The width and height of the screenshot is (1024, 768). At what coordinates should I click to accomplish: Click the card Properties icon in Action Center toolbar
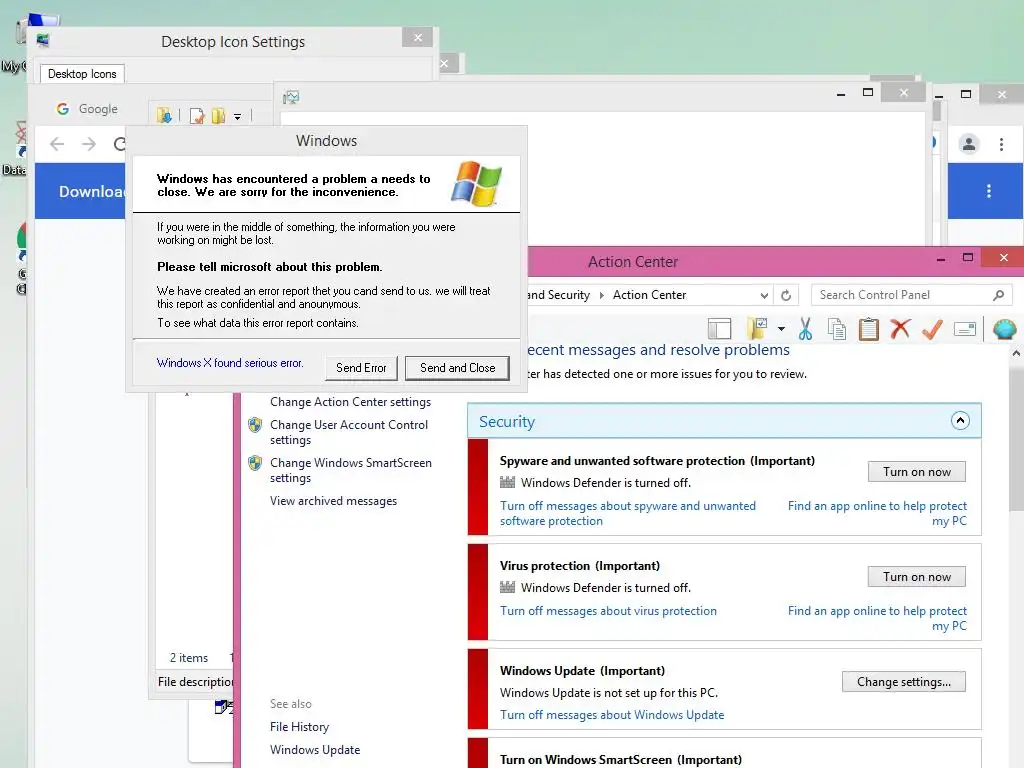(965, 329)
